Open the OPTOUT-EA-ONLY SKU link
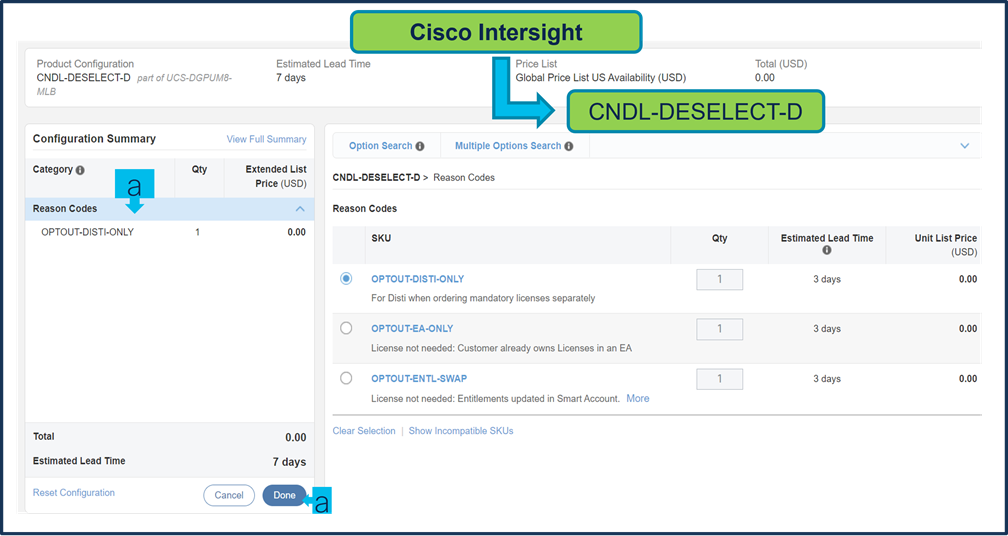The height and width of the screenshot is (536, 1008). click(x=412, y=328)
